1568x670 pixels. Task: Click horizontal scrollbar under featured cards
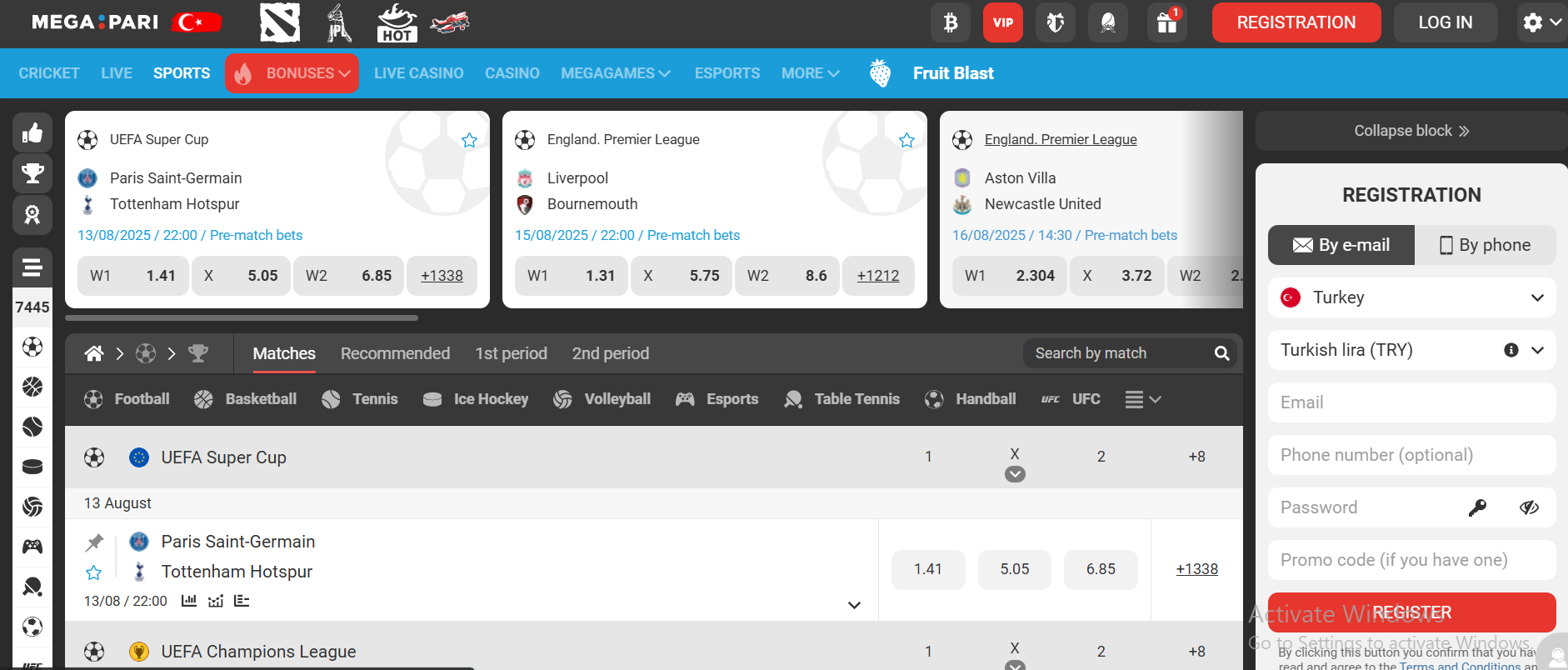coord(242,317)
